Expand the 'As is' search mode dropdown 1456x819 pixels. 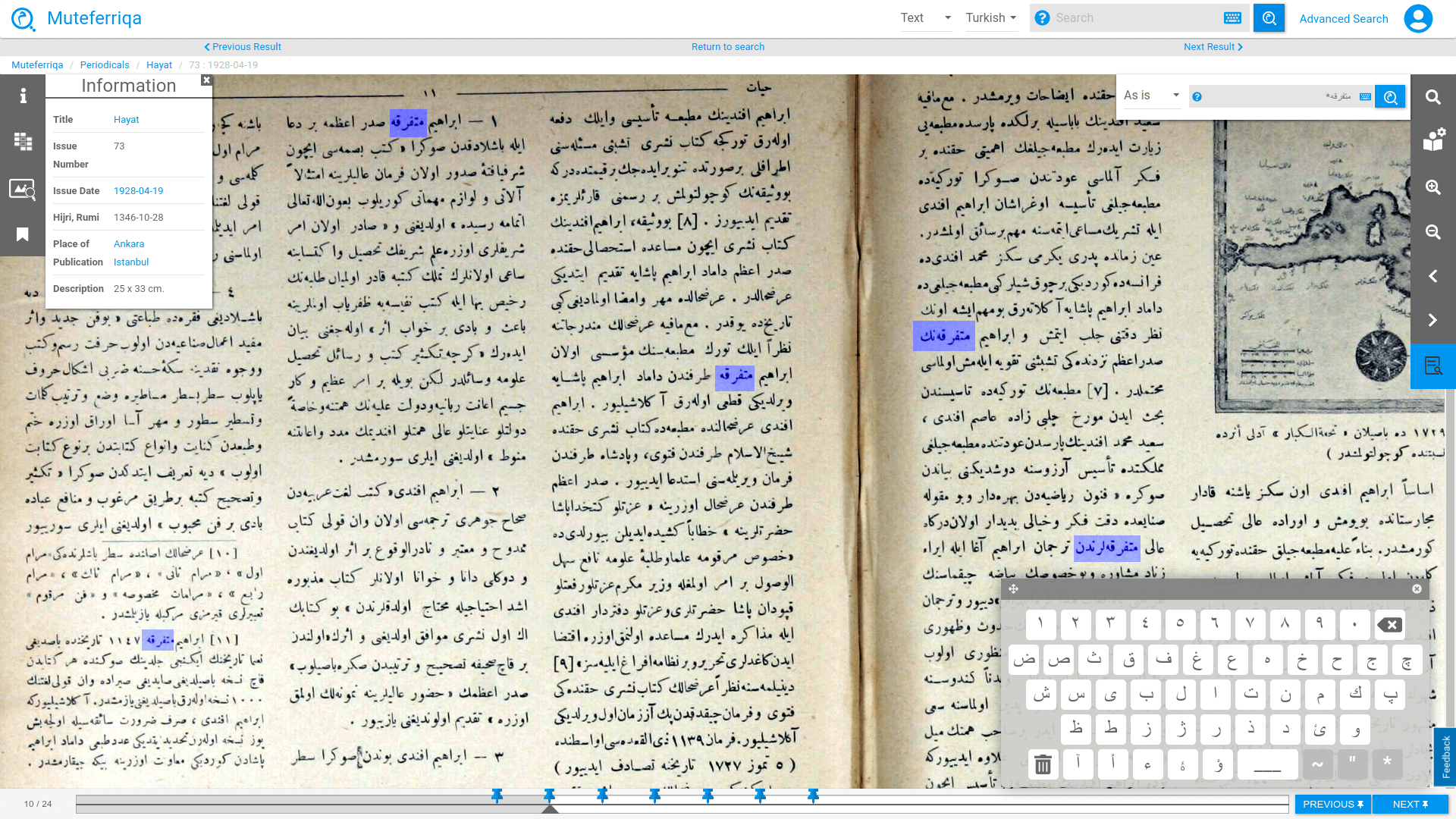(1150, 96)
